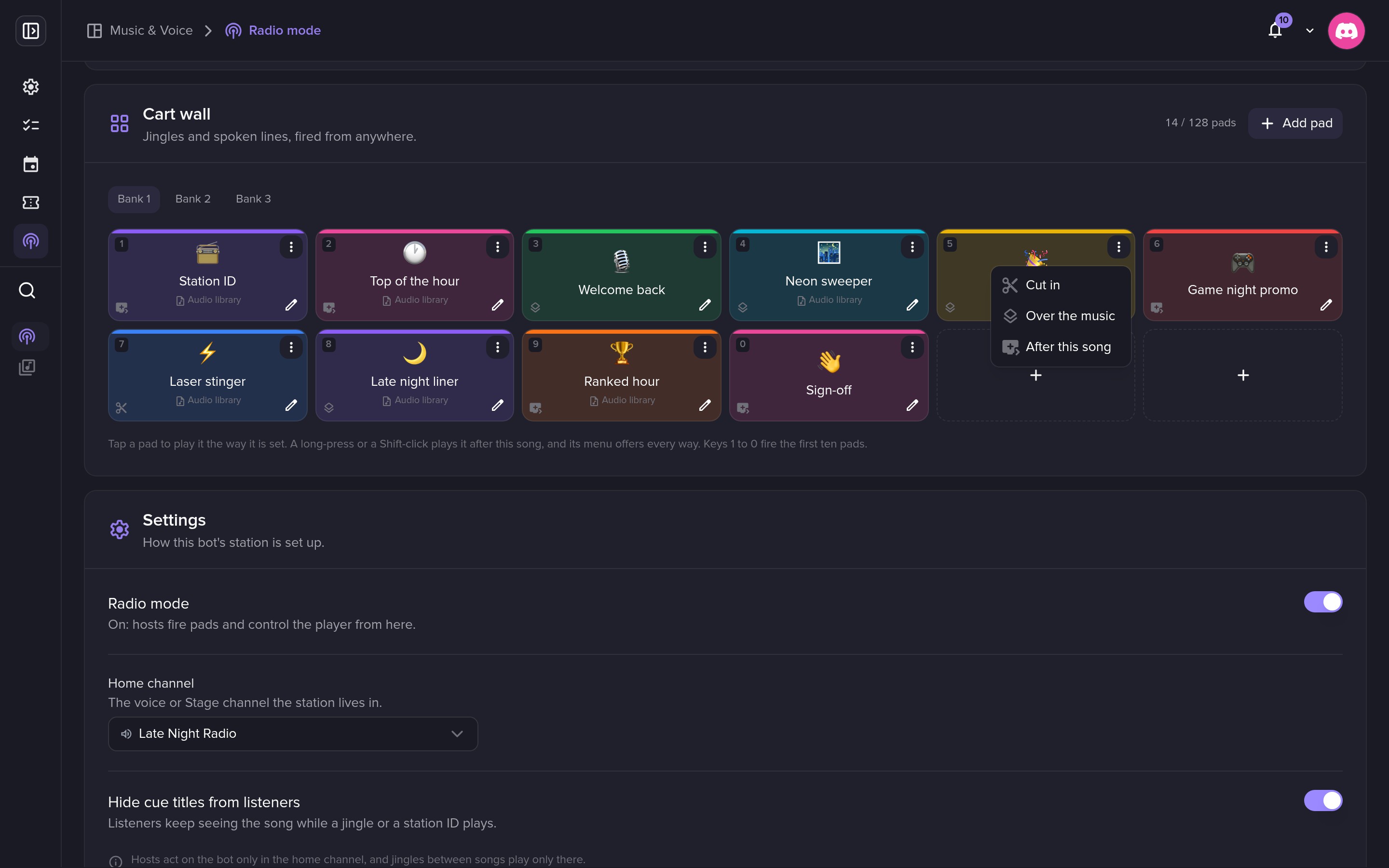
Task: Add a pad in the last empty slot
Action: click(1243, 376)
